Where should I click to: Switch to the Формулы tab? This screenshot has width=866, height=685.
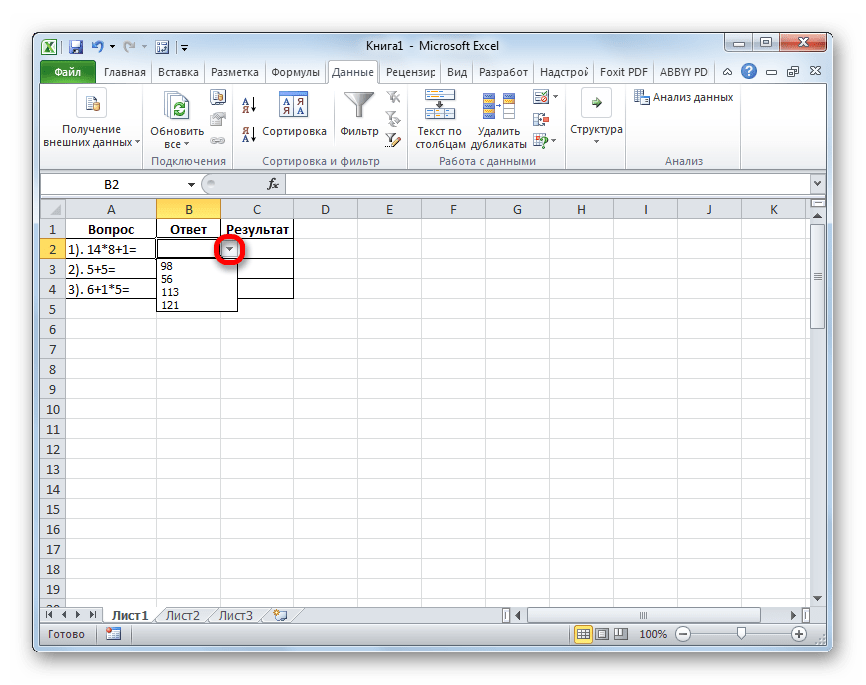(x=295, y=72)
